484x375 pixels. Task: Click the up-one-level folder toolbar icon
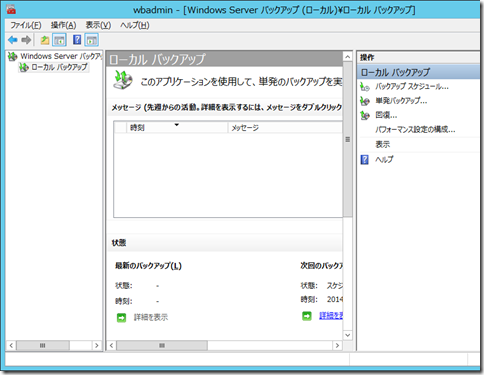click(45, 40)
